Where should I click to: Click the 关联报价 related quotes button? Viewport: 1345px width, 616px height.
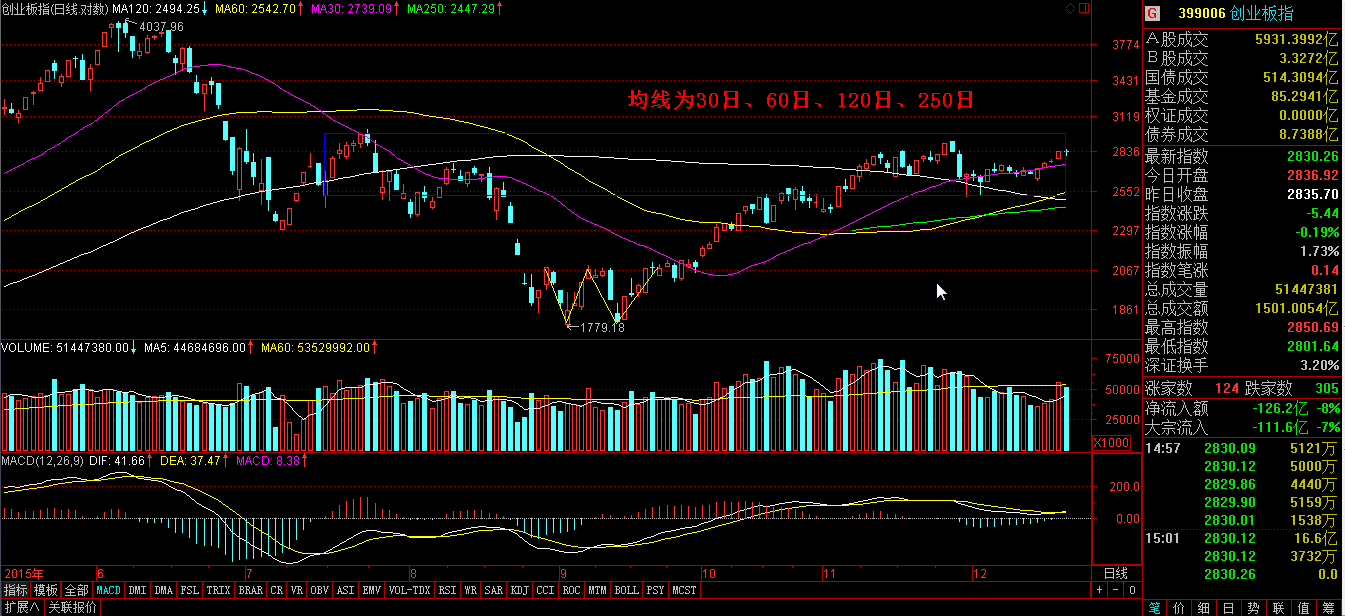pyautogui.click(x=72, y=607)
